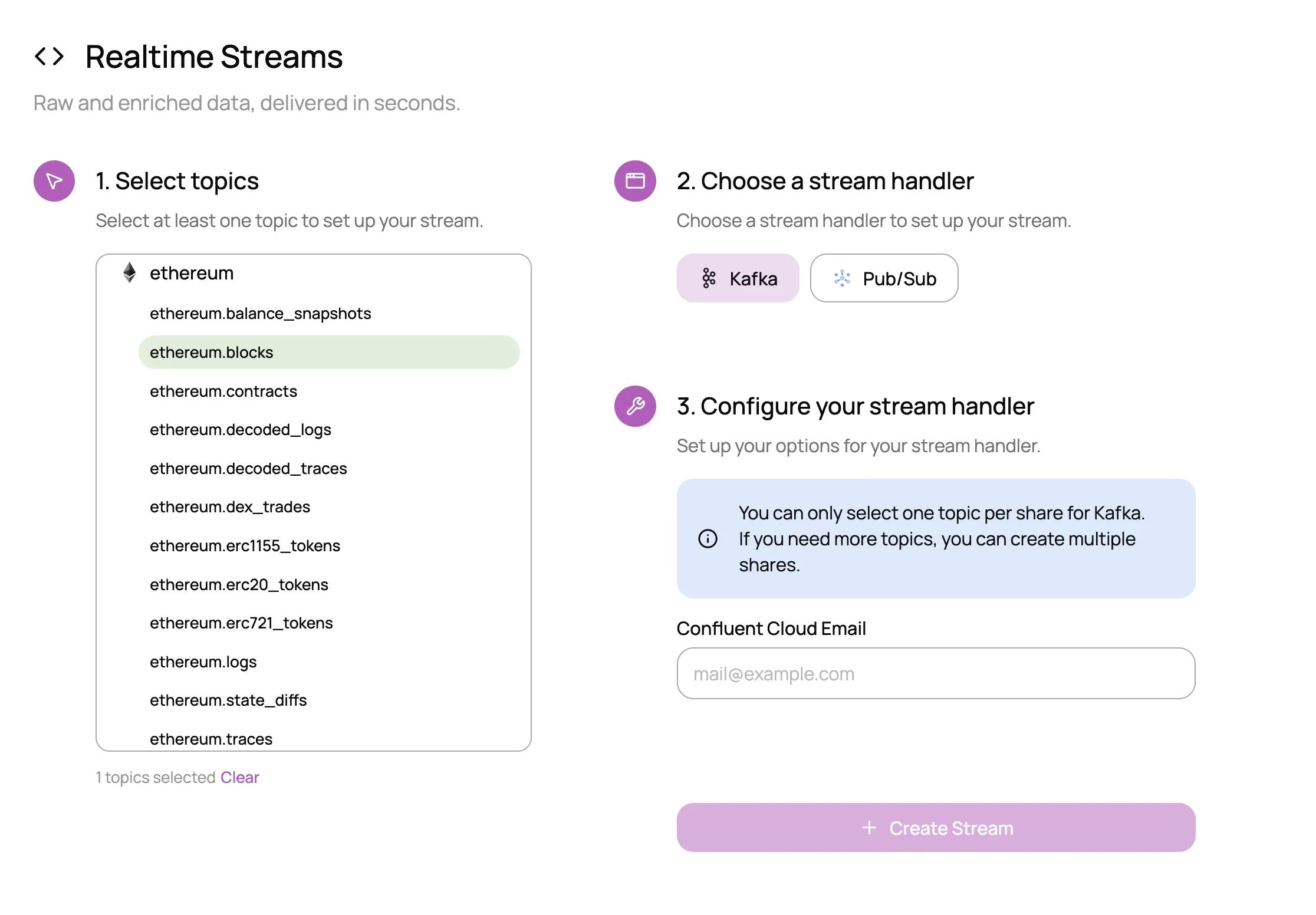Switch to the Pub/Sub stream handler
Screen dimensions: 1316x915
pos(883,278)
